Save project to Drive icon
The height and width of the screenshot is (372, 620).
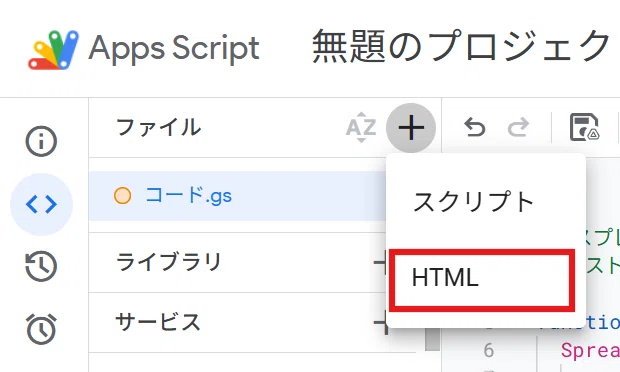(584, 127)
